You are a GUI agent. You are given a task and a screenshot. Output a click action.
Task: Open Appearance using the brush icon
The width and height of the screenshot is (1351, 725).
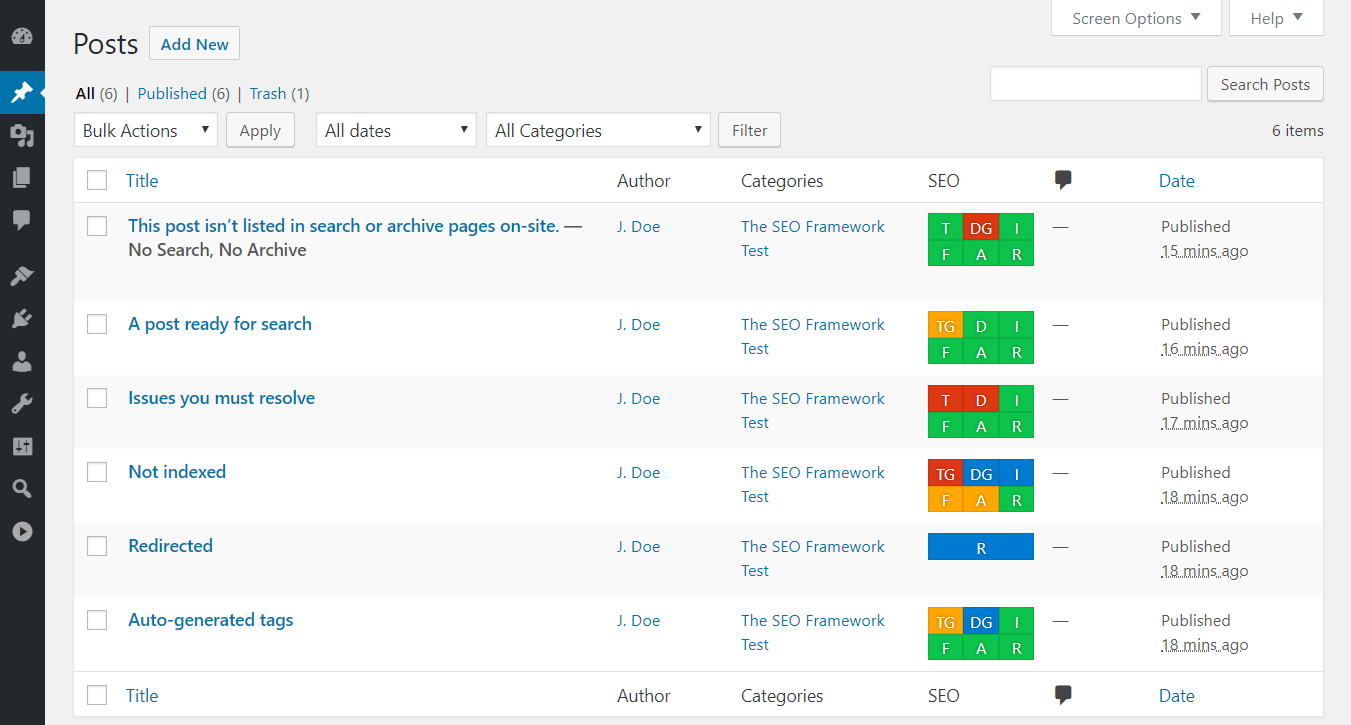tap(22, 276)
